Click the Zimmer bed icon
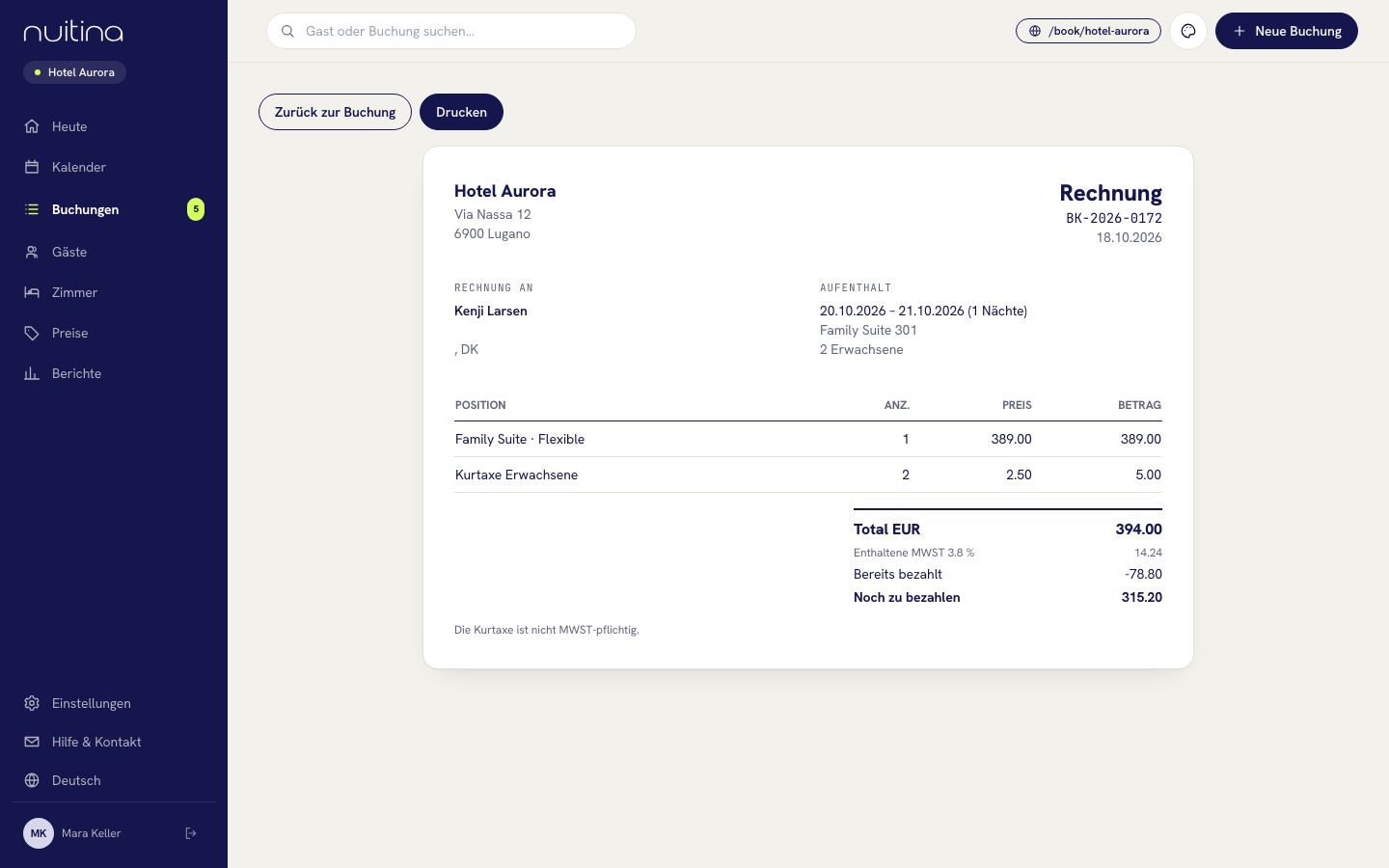 32,292
